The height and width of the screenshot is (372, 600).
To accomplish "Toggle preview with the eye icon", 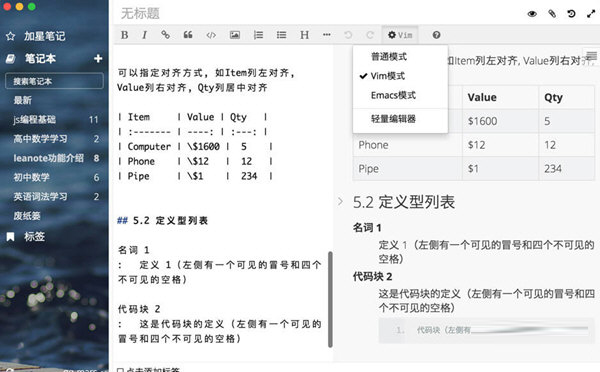I will coord(532,14).
